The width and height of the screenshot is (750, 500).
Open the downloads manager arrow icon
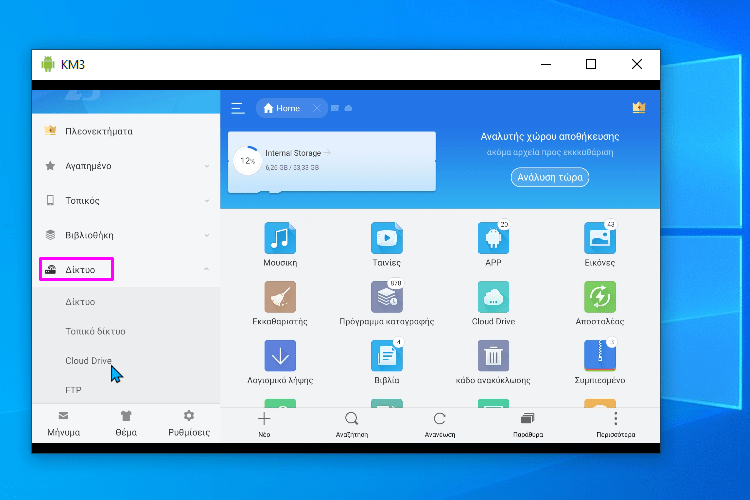280,356
